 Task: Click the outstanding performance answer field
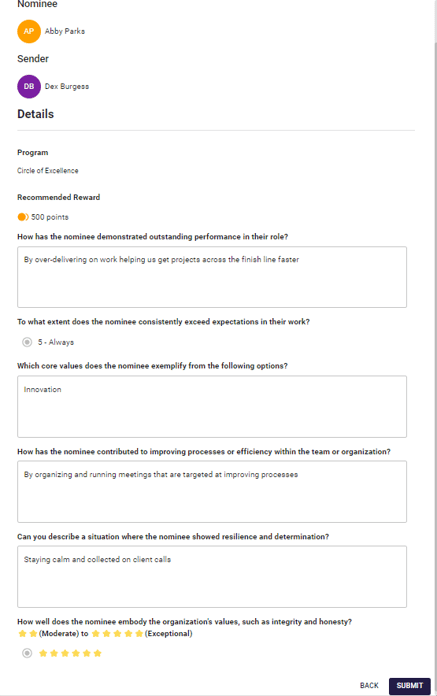(212, 277)
